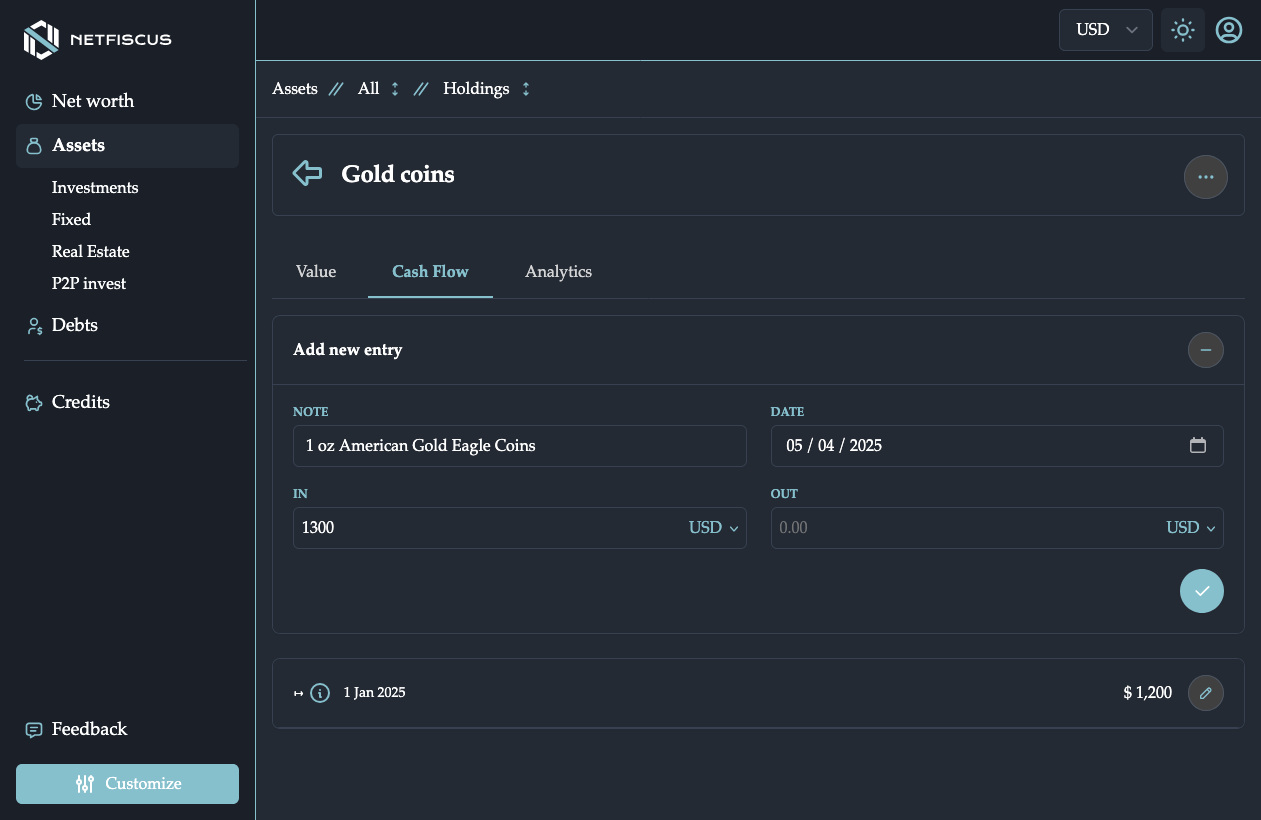Click the Credits icon in the sidebar

[x=34, y=402]
